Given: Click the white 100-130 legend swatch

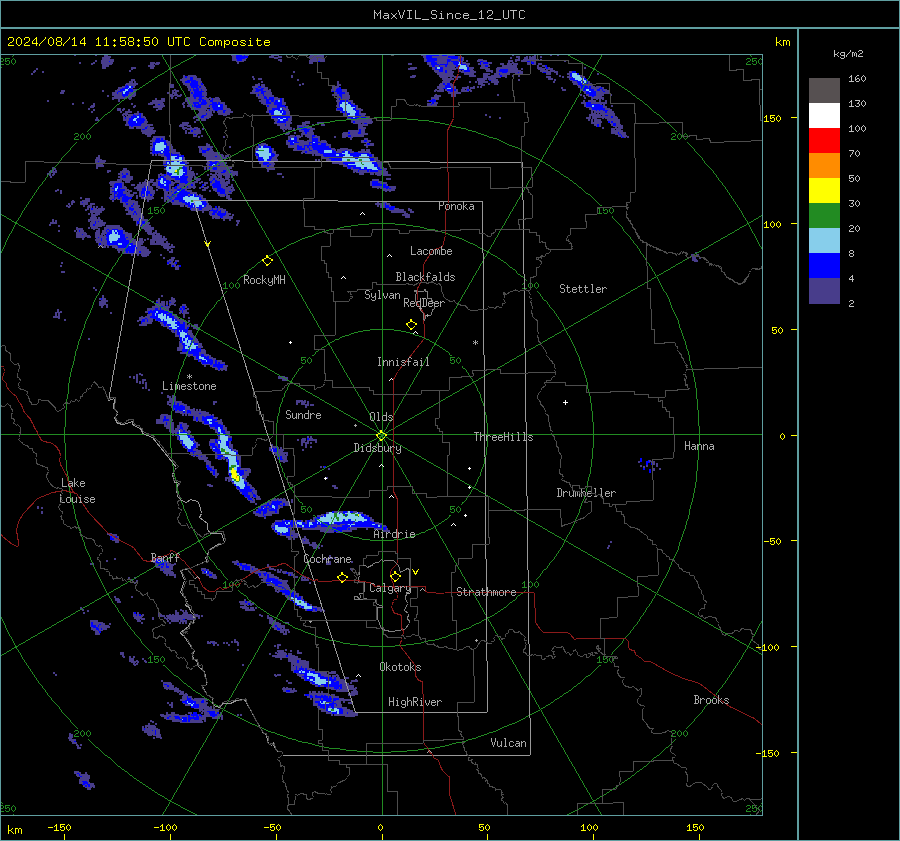Looking at the screenshot, I should point(824,115).
